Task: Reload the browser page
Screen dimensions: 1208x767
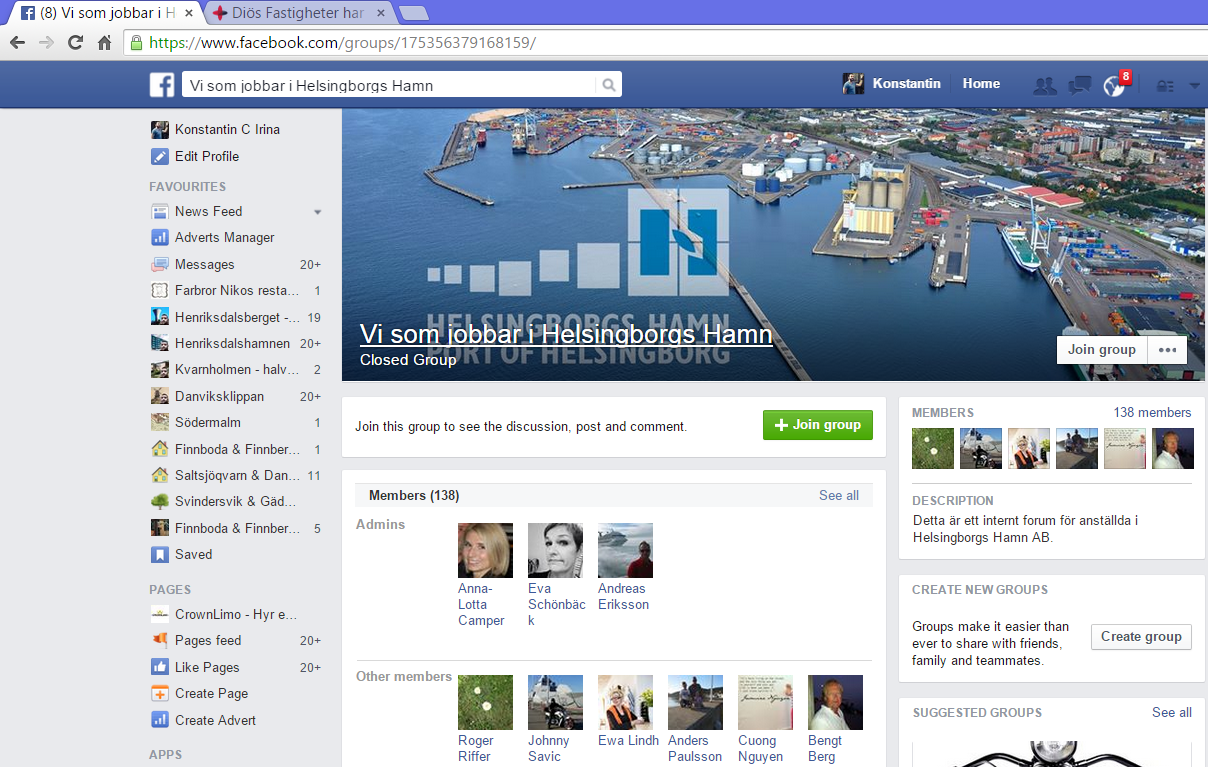Action: [x=75, y=43]
